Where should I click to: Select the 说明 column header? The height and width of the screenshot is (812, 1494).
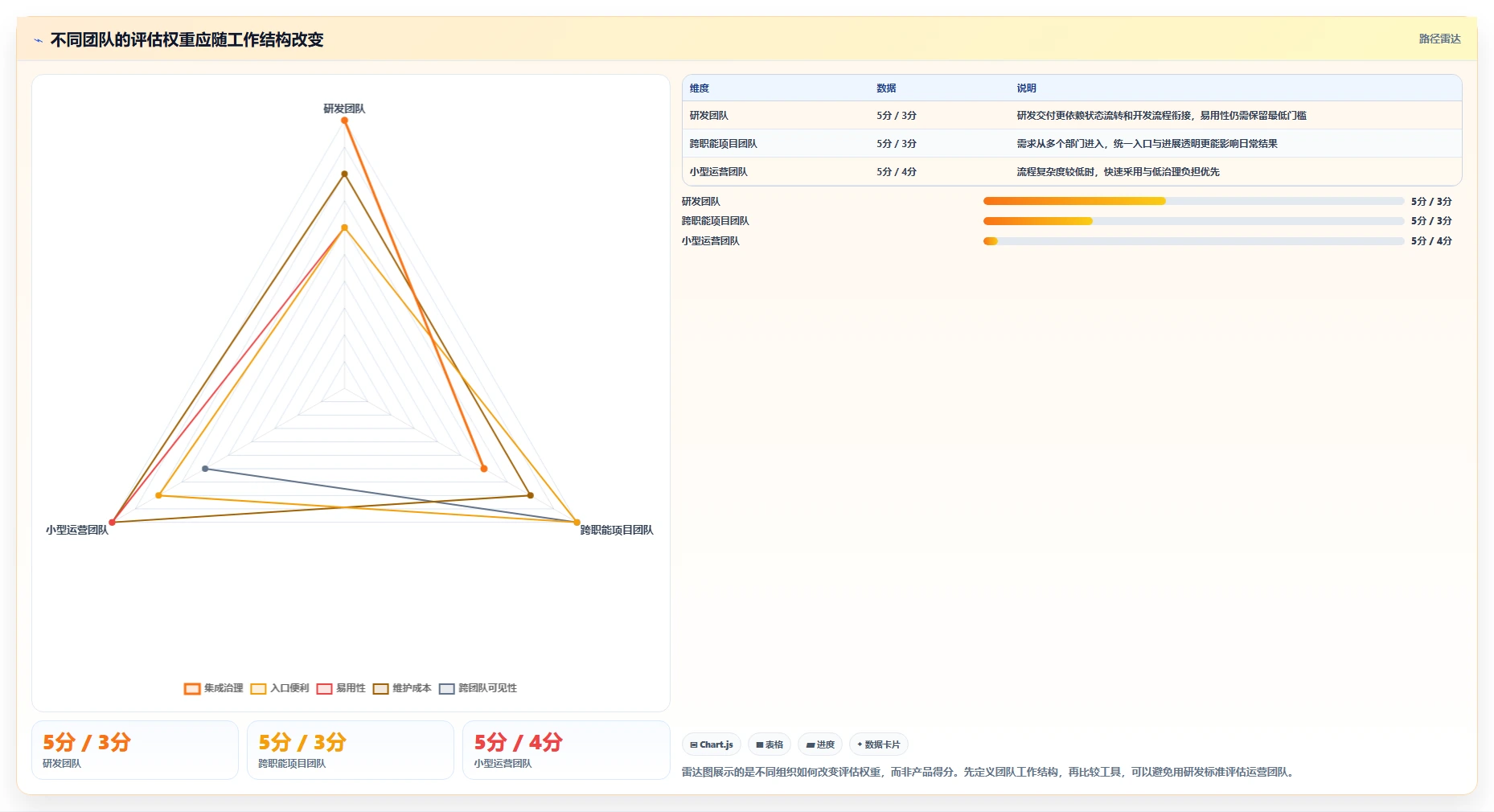(x=1026, y=88)
